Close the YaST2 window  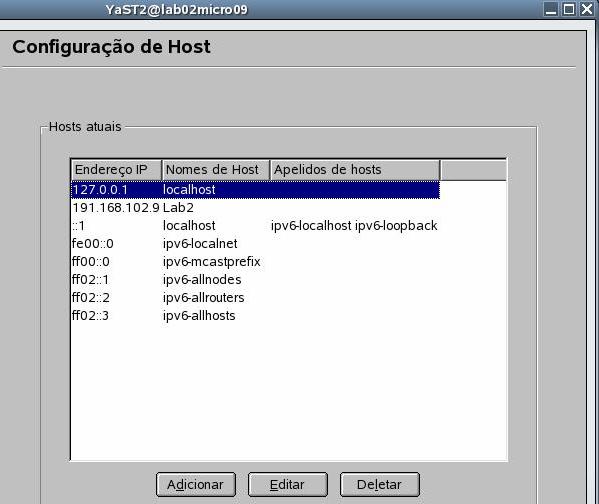pyautogui.click(x=587, y=9)
